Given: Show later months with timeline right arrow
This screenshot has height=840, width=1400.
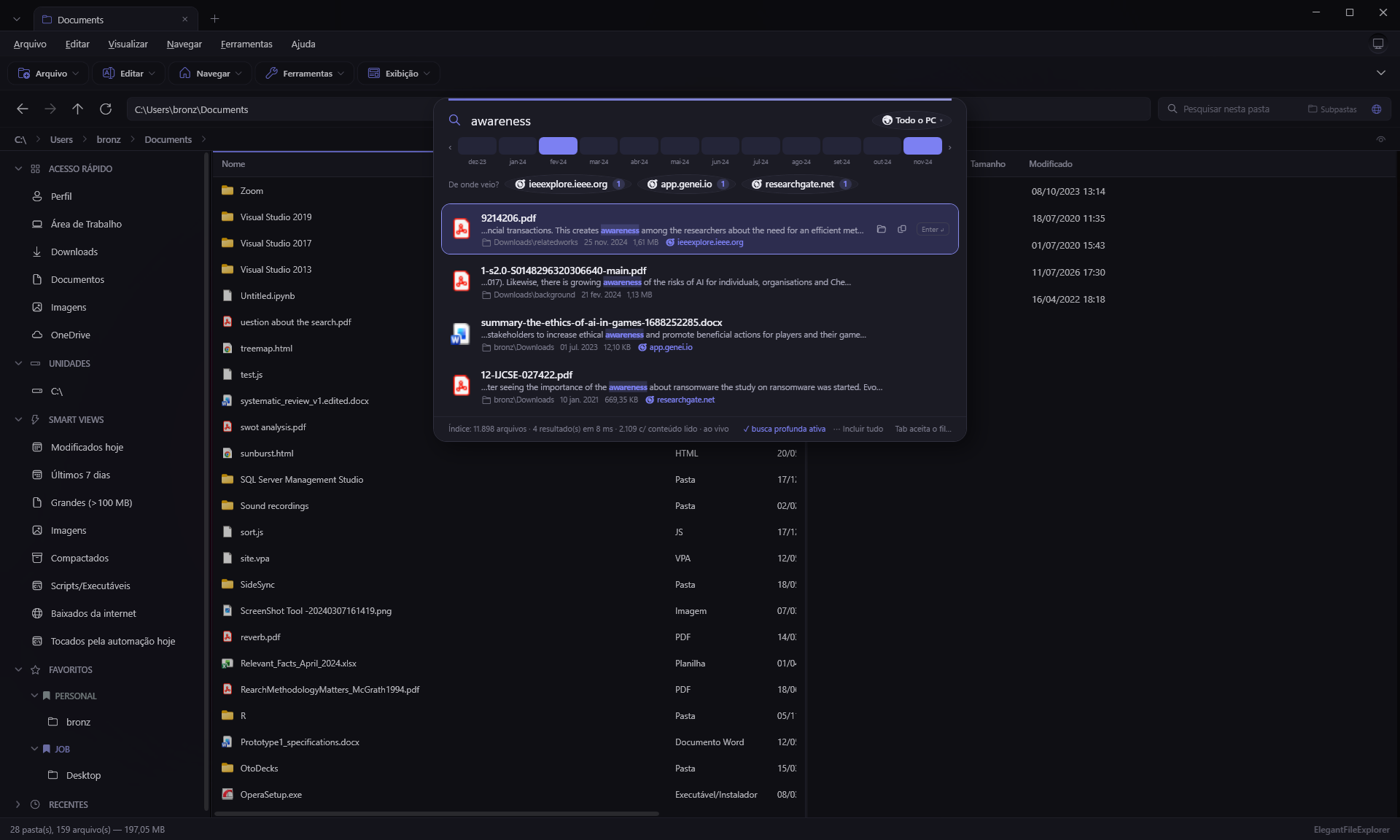Looking at the screenshot, I should 949,147.
